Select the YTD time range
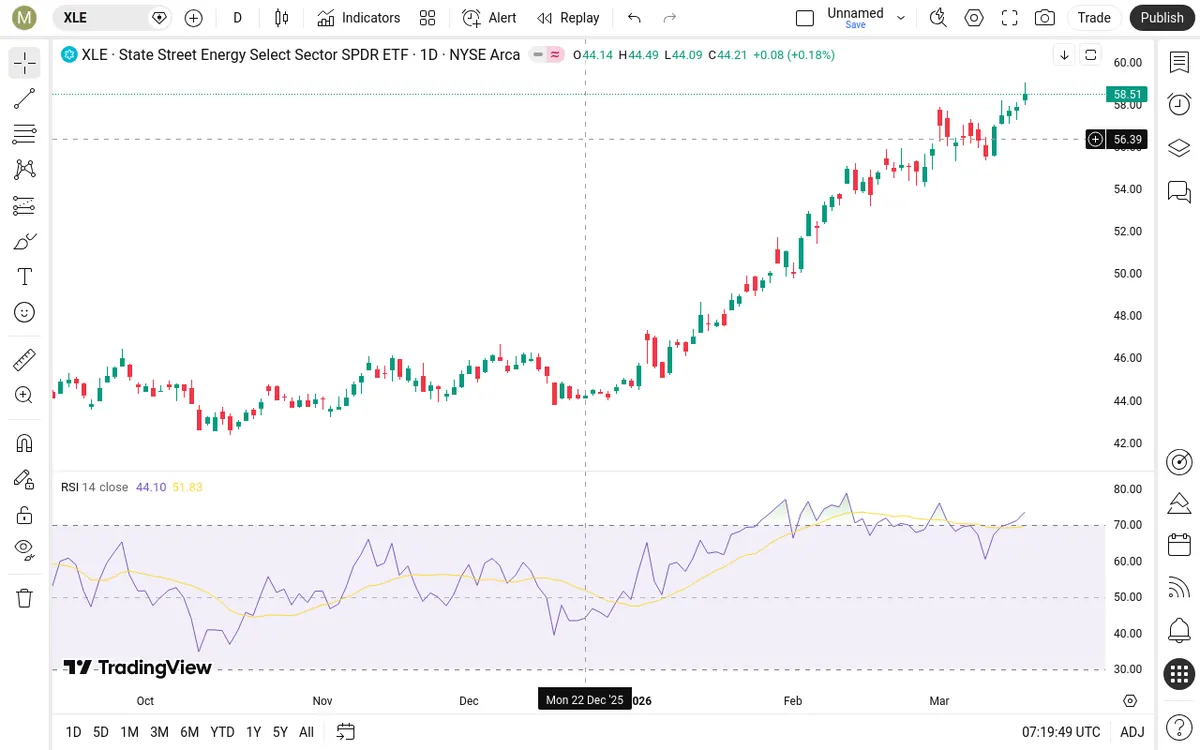The height and width of the screenshot is (750, 1200). (222, 732)
